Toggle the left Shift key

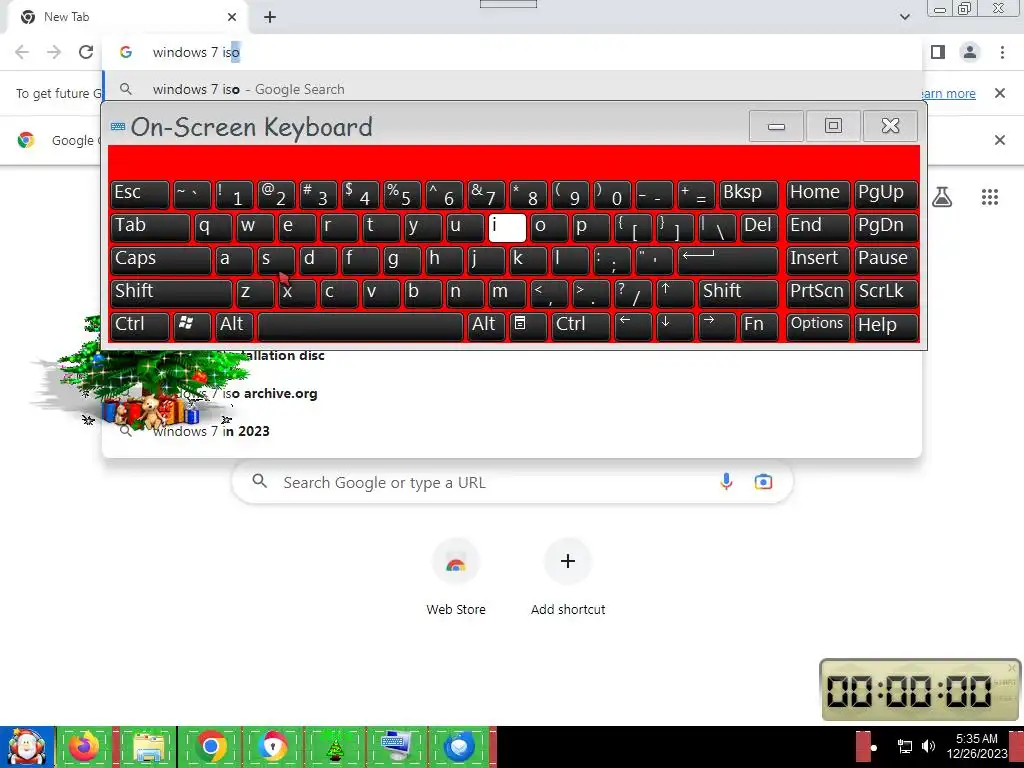click(x=171, y=293)
